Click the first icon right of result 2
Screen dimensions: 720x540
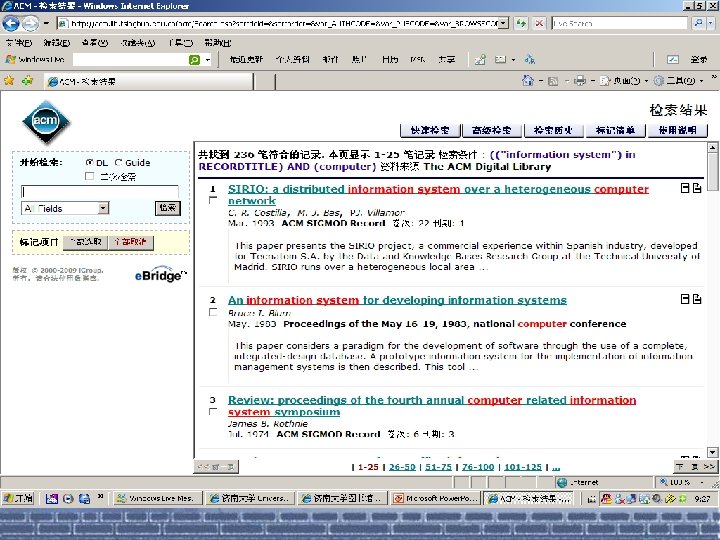click(x=685, y=299)
